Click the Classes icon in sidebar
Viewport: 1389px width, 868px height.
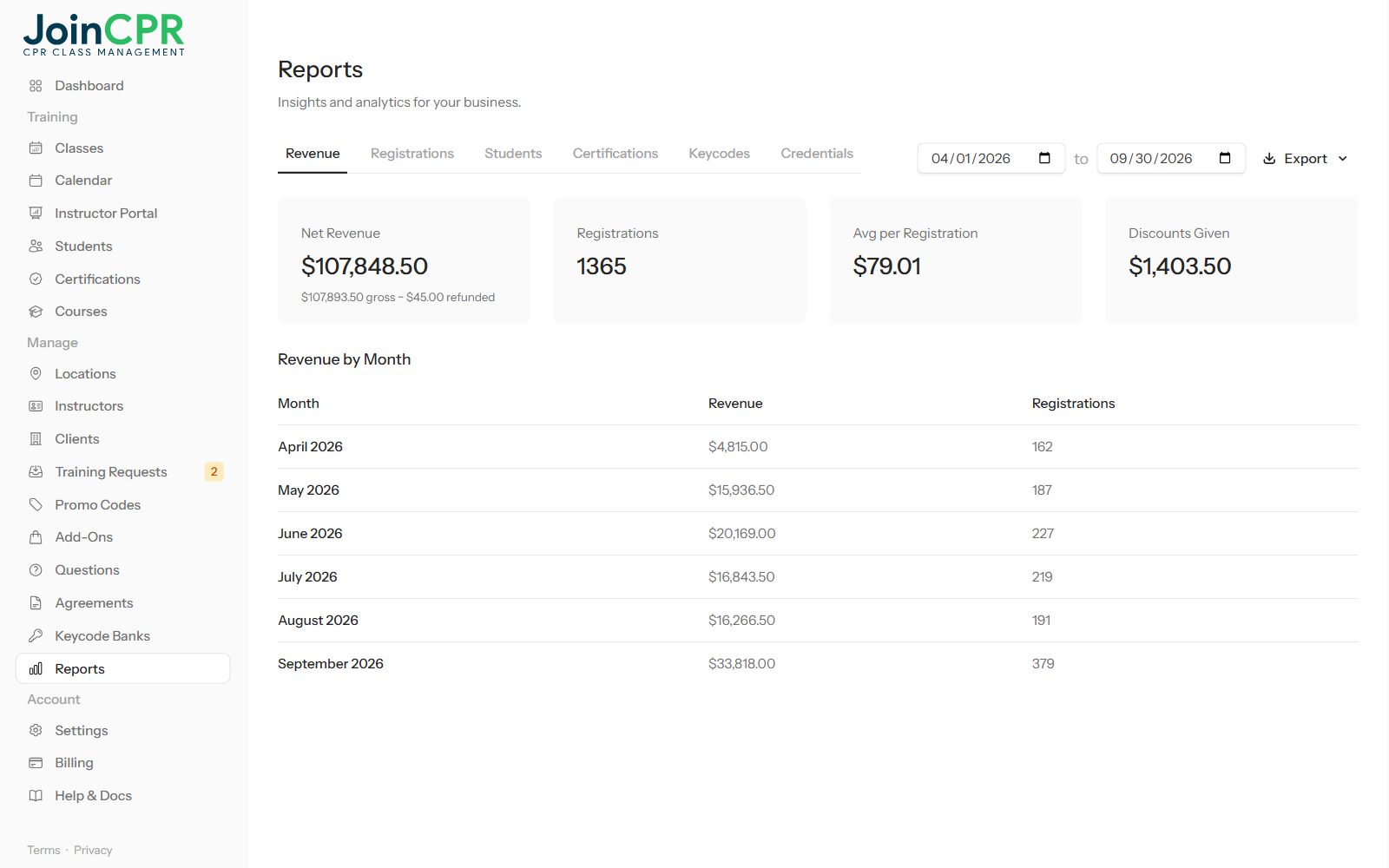click(x=36, y=148)
